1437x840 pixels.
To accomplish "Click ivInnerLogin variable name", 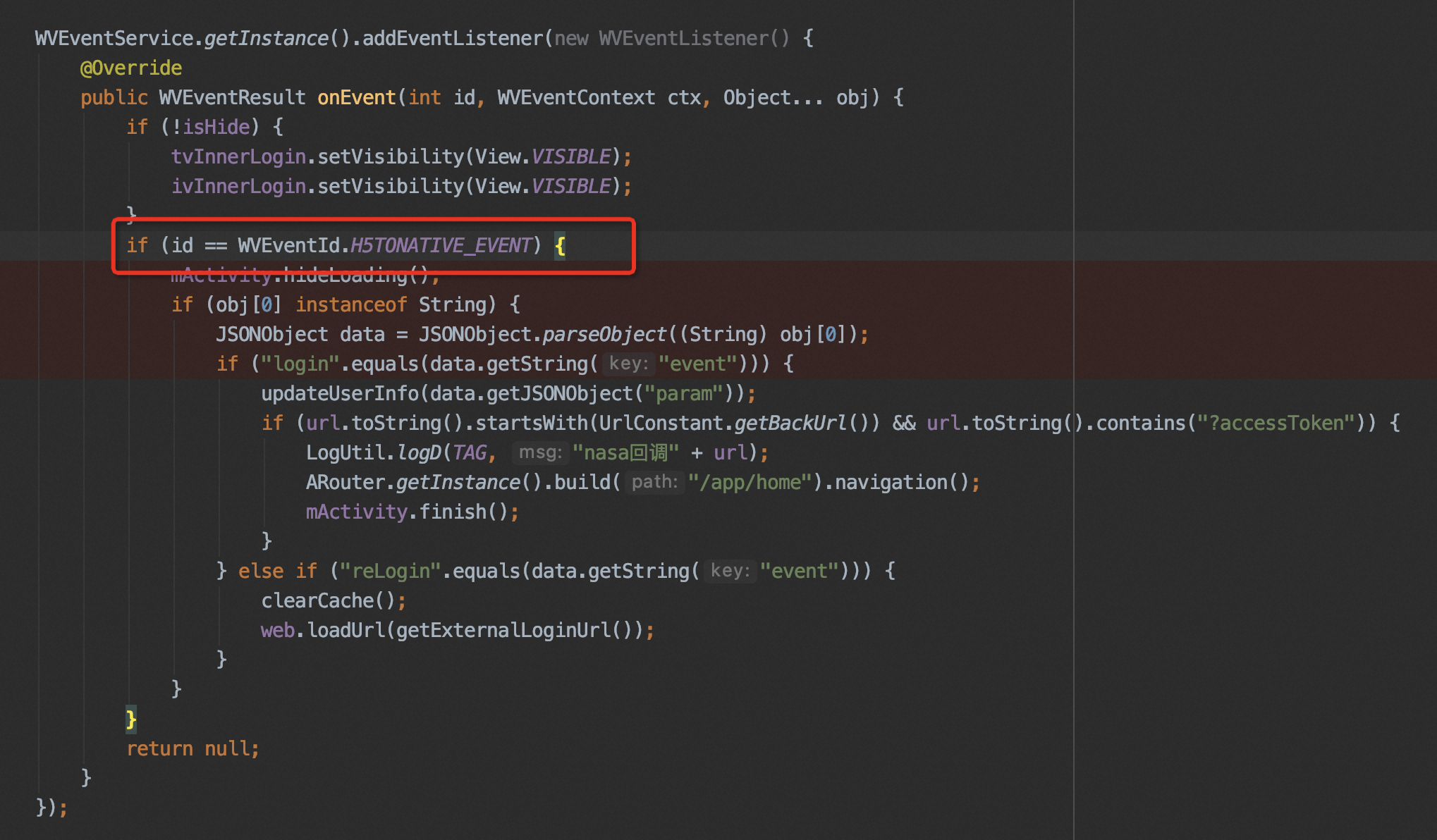I will click(x=238, y=186).
